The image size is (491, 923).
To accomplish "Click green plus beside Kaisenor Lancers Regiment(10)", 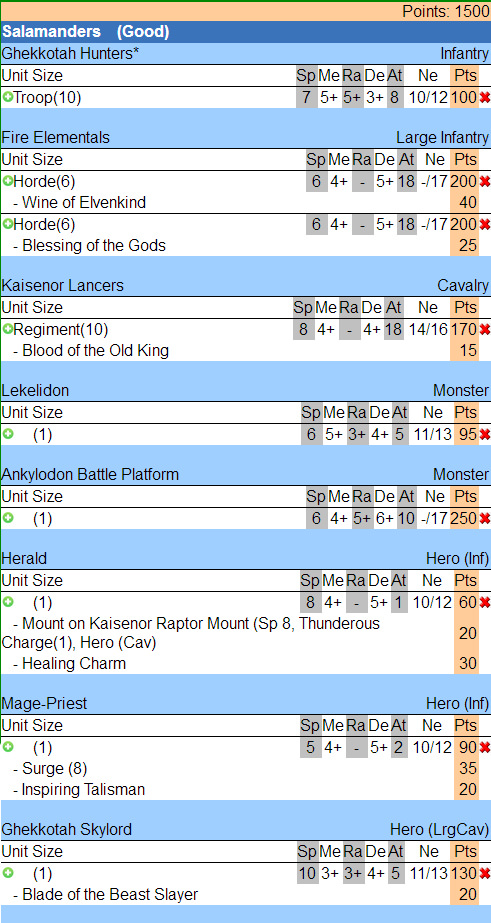I will [7, 329].
